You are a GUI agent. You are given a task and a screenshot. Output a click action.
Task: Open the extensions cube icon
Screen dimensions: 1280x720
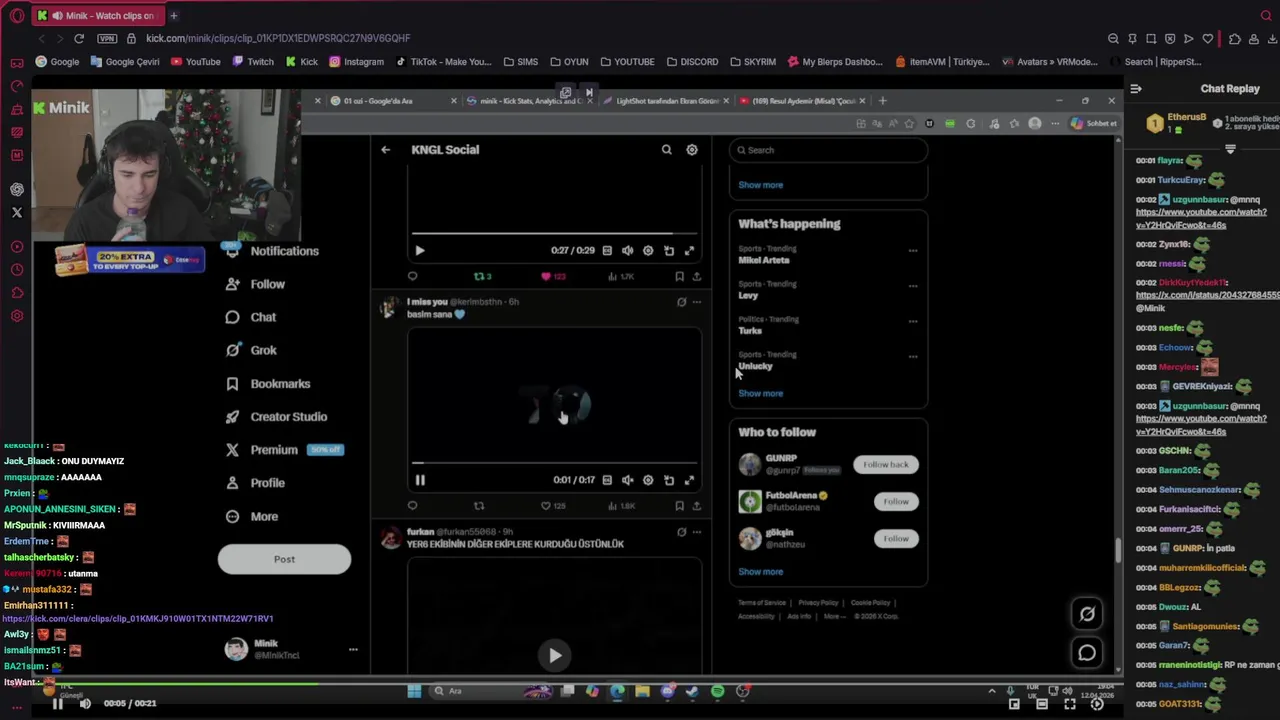[x=1235, y=39]
